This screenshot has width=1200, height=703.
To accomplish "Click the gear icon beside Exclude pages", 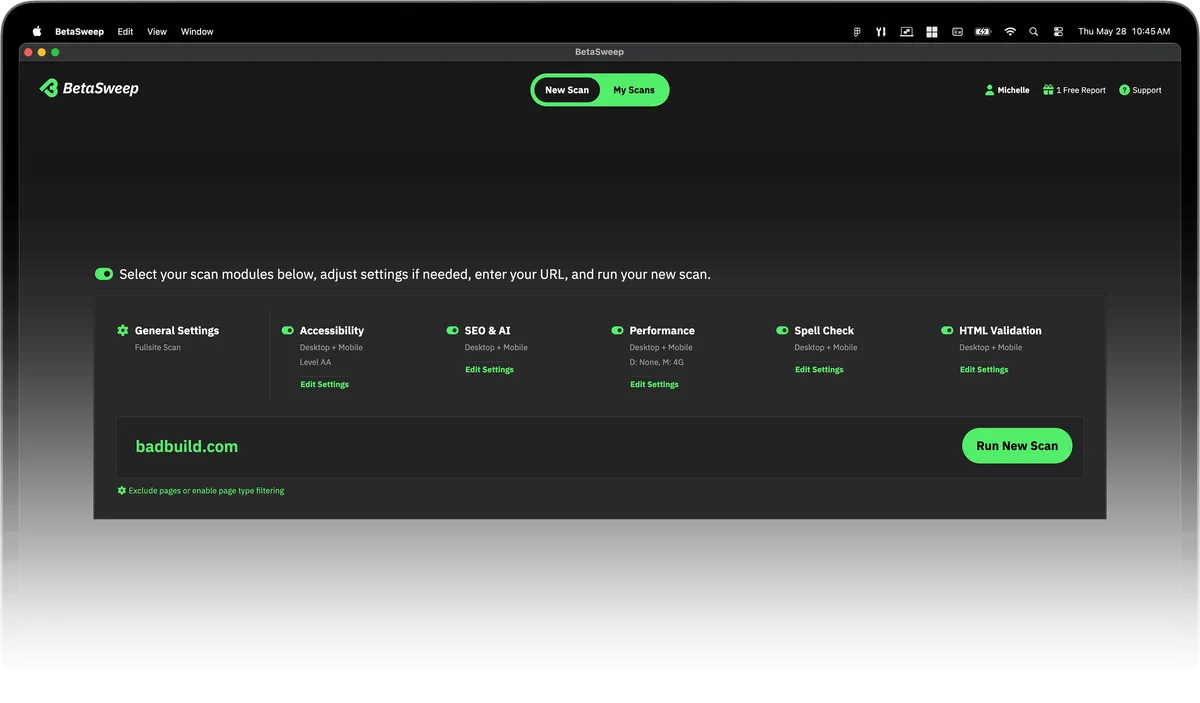I will click(122, 491).
